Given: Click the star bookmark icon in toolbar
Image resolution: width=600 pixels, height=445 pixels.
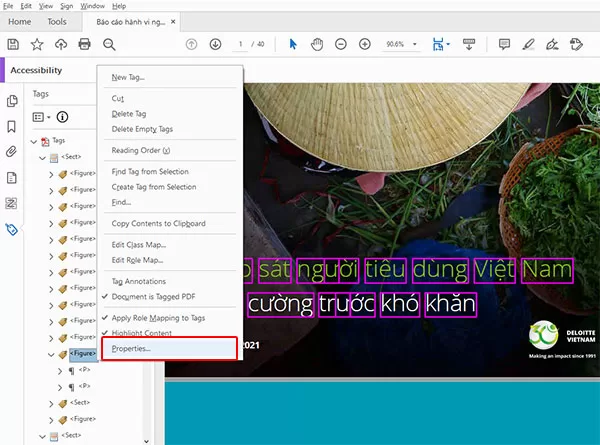Looking at the screenshot, I should pos(37,44).
